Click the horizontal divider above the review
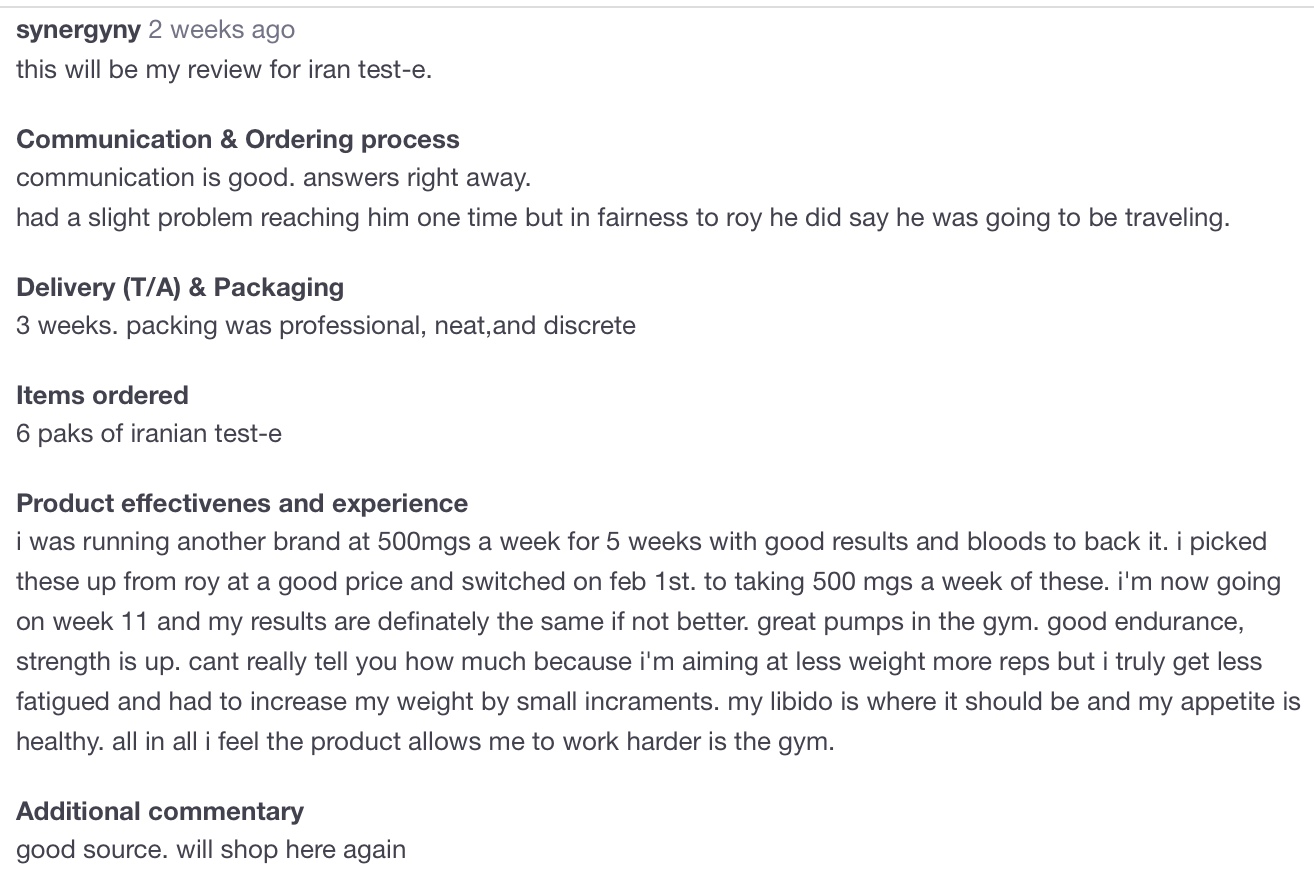This screenshot has width=1314, height=884. [x=657, y=7]
